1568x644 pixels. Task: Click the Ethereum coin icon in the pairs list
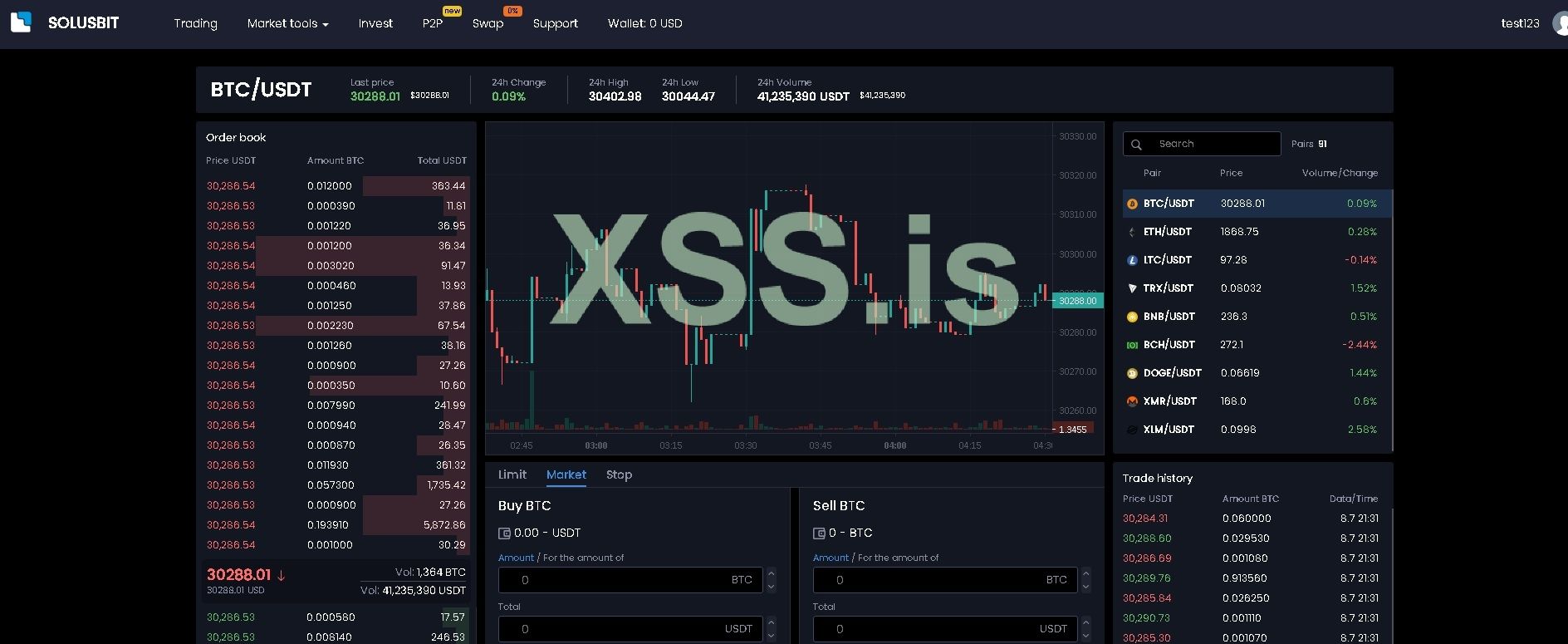pyautogui.click(x=1132, y=232)
